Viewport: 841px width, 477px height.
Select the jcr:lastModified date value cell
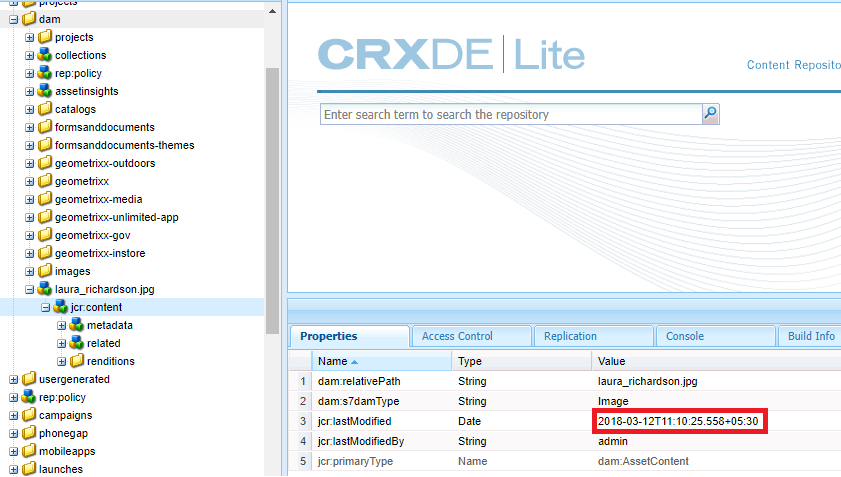678,421
